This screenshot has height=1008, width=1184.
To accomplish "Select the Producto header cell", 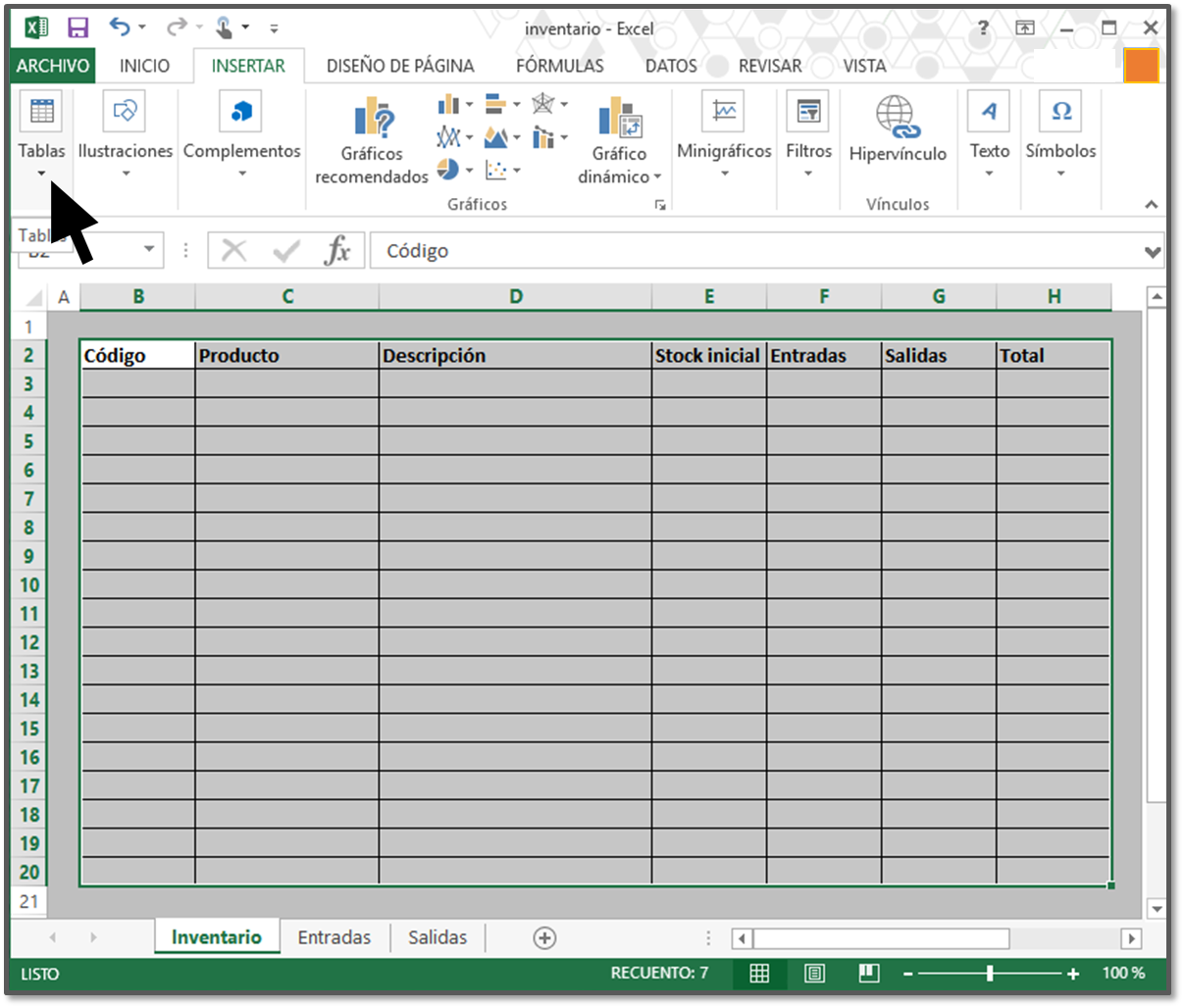I will [286, 356].
